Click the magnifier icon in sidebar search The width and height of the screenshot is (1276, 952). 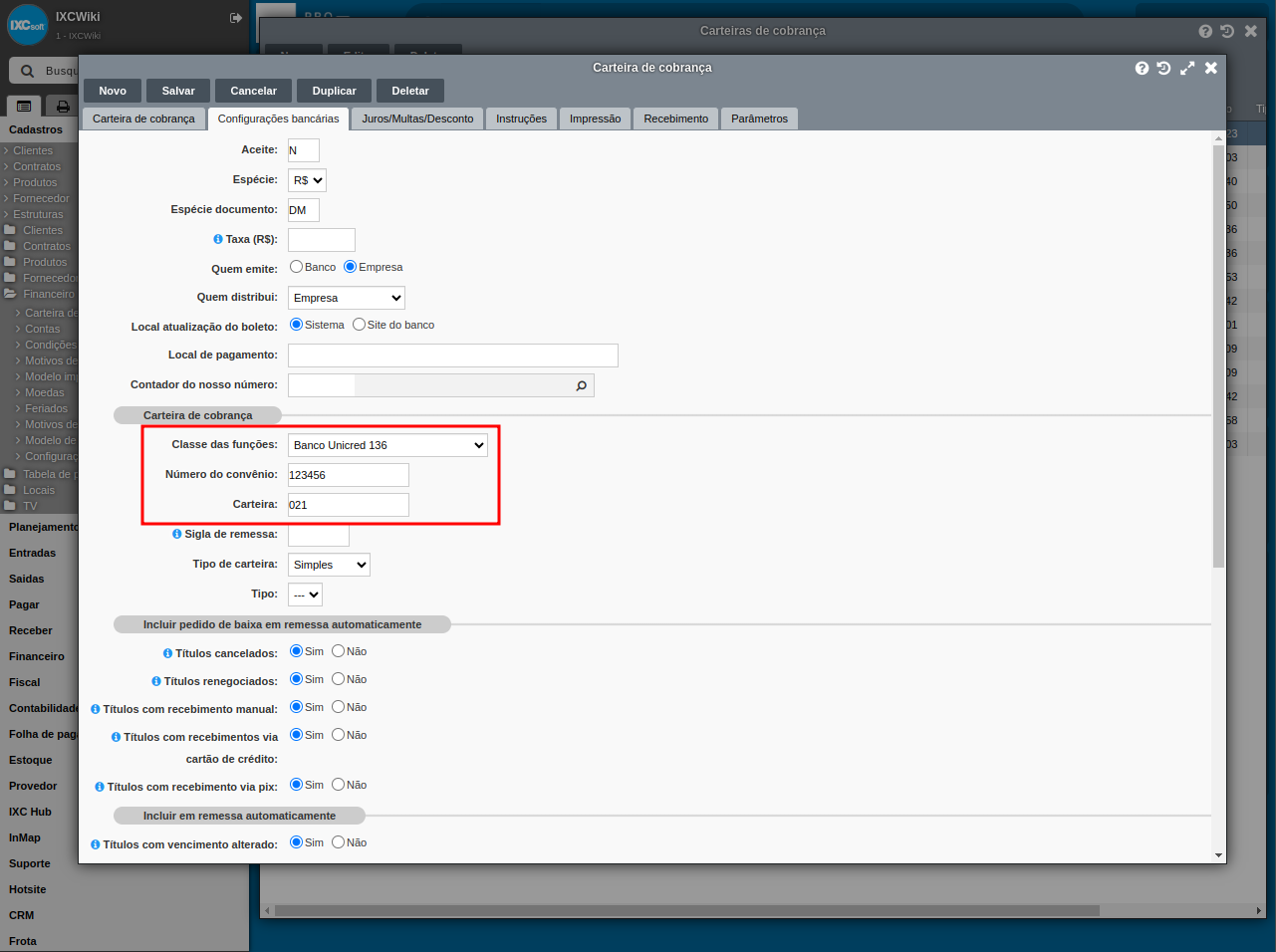coord(27,71)
